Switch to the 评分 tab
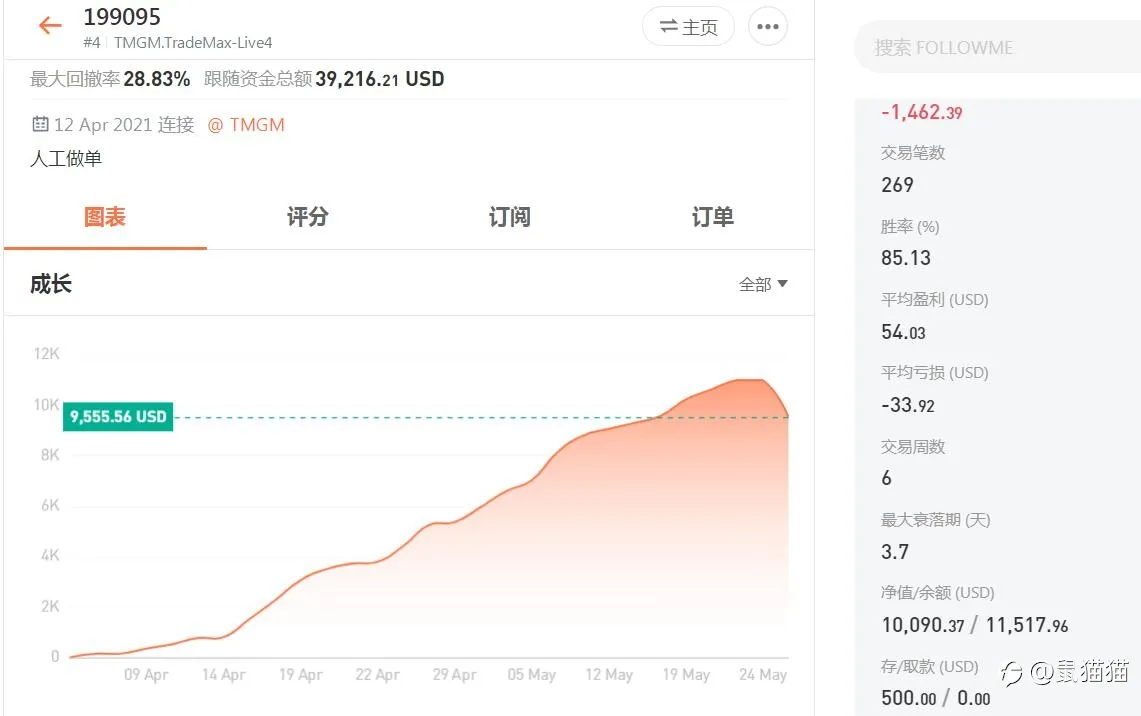The width and height of the screenshot is (1141, 716). point(307,217)
